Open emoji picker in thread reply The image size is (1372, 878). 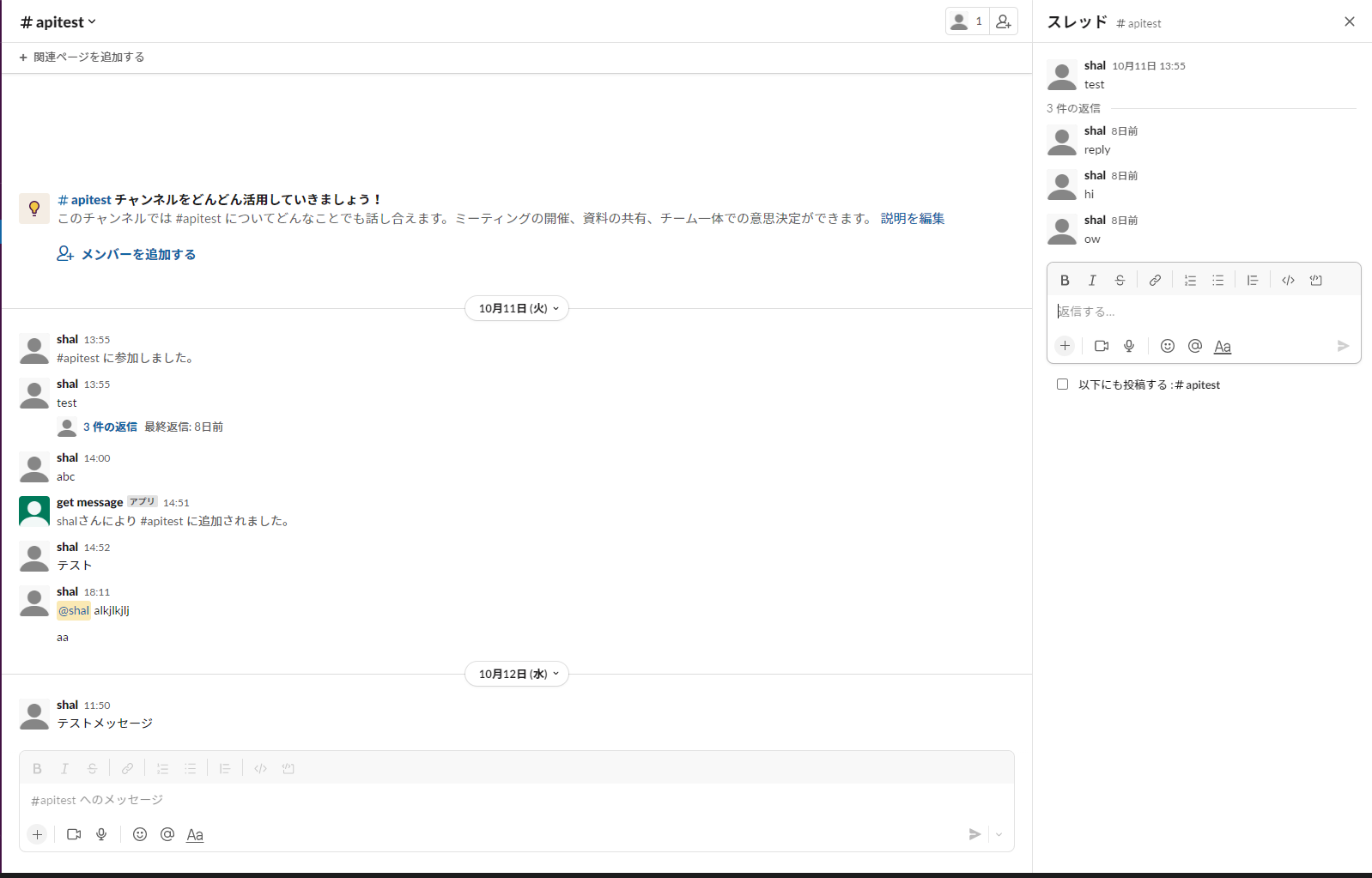(1168, 346)
